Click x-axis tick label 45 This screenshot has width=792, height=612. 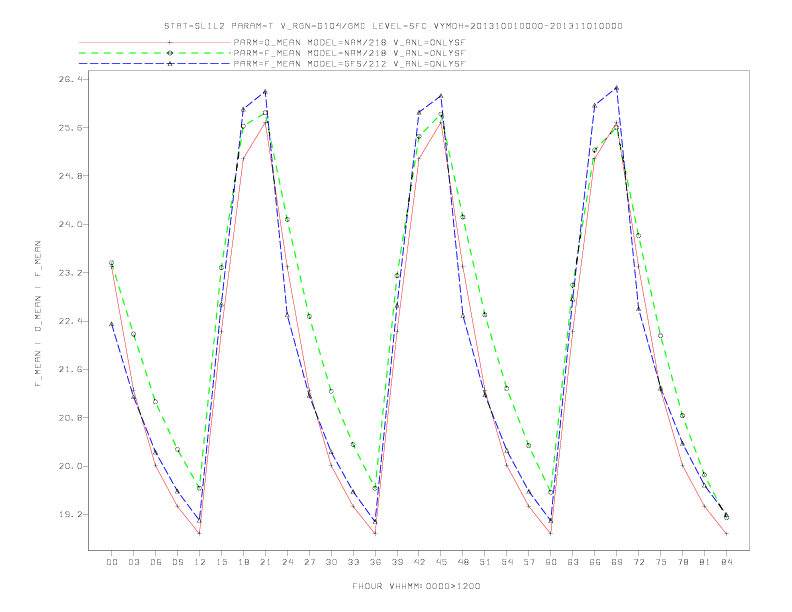click(441, 562)
